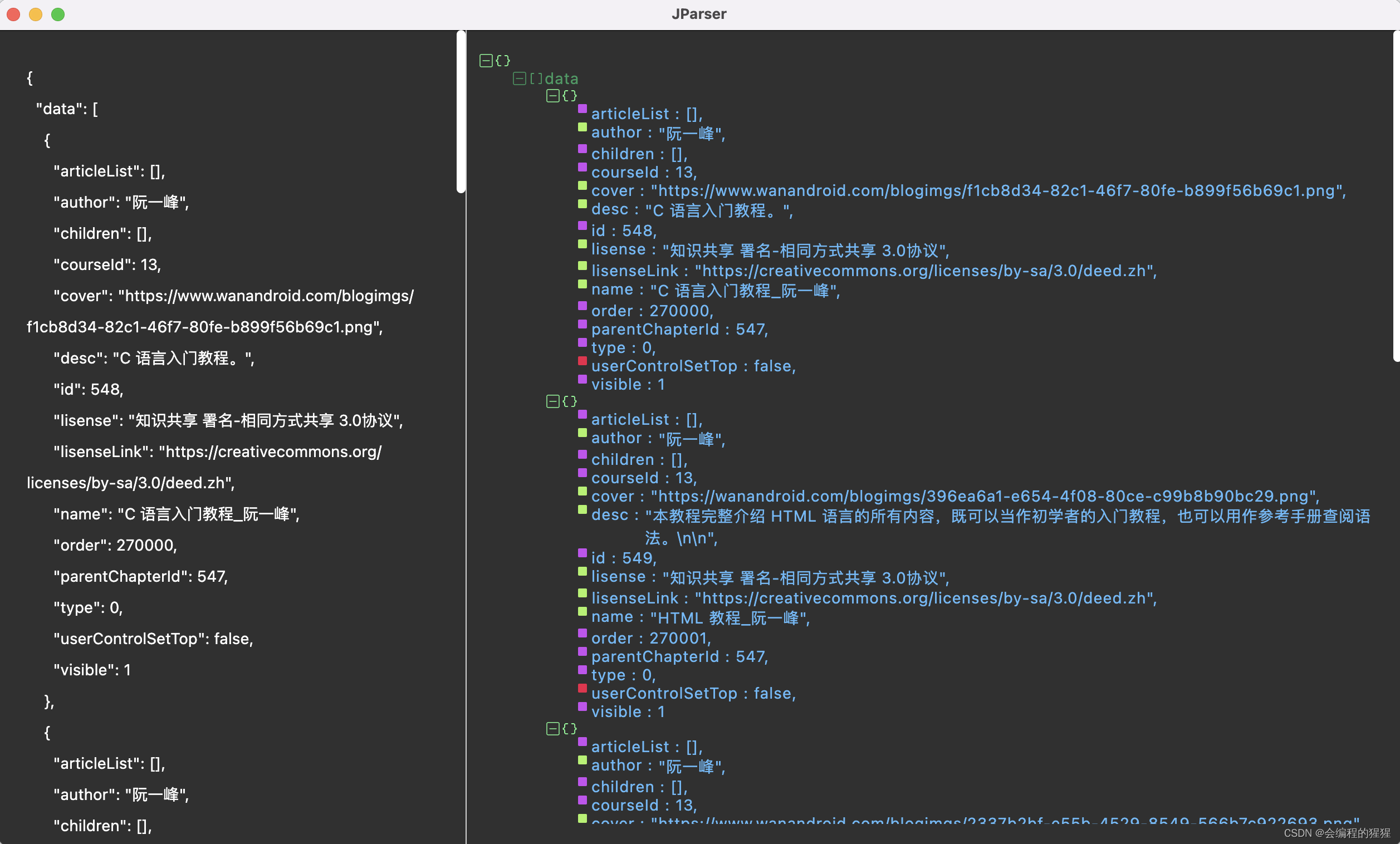Click purple marker beside third courseId row
Image resolution: width=1400 pixels, height=844 pixels.
(582, 799)
